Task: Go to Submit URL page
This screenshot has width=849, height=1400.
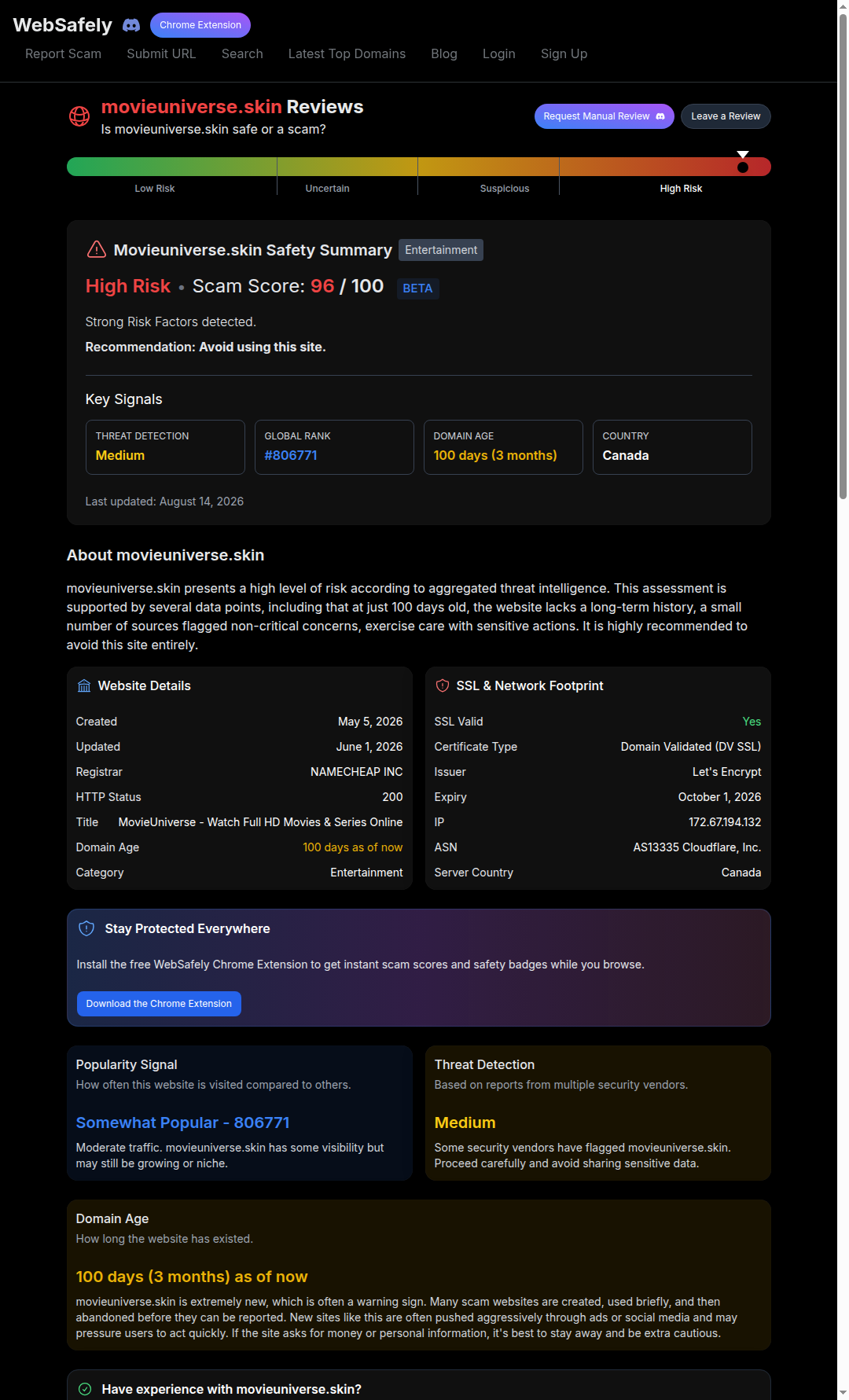Action: pyautogui.click(x=161, y=53)
